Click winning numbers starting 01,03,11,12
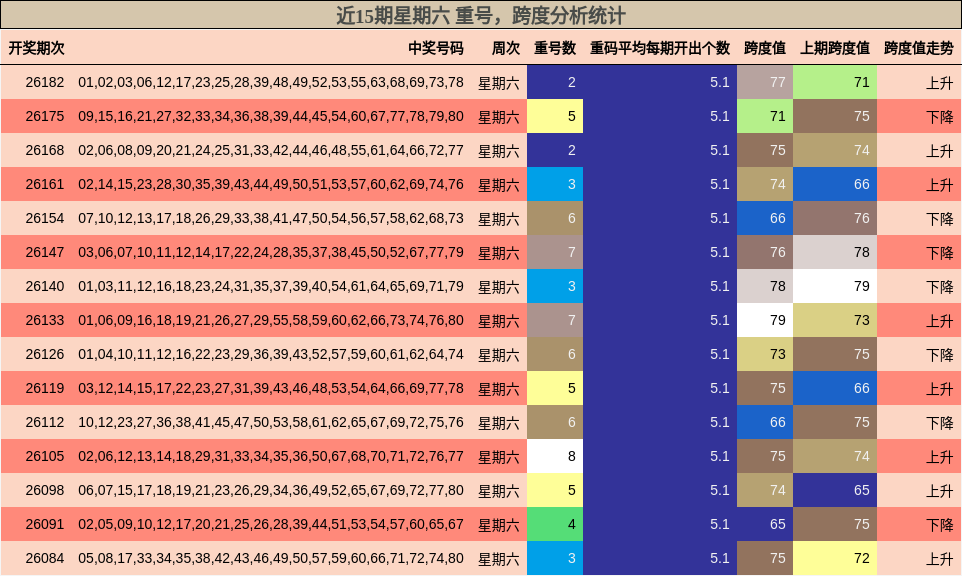 click(271, 286)
